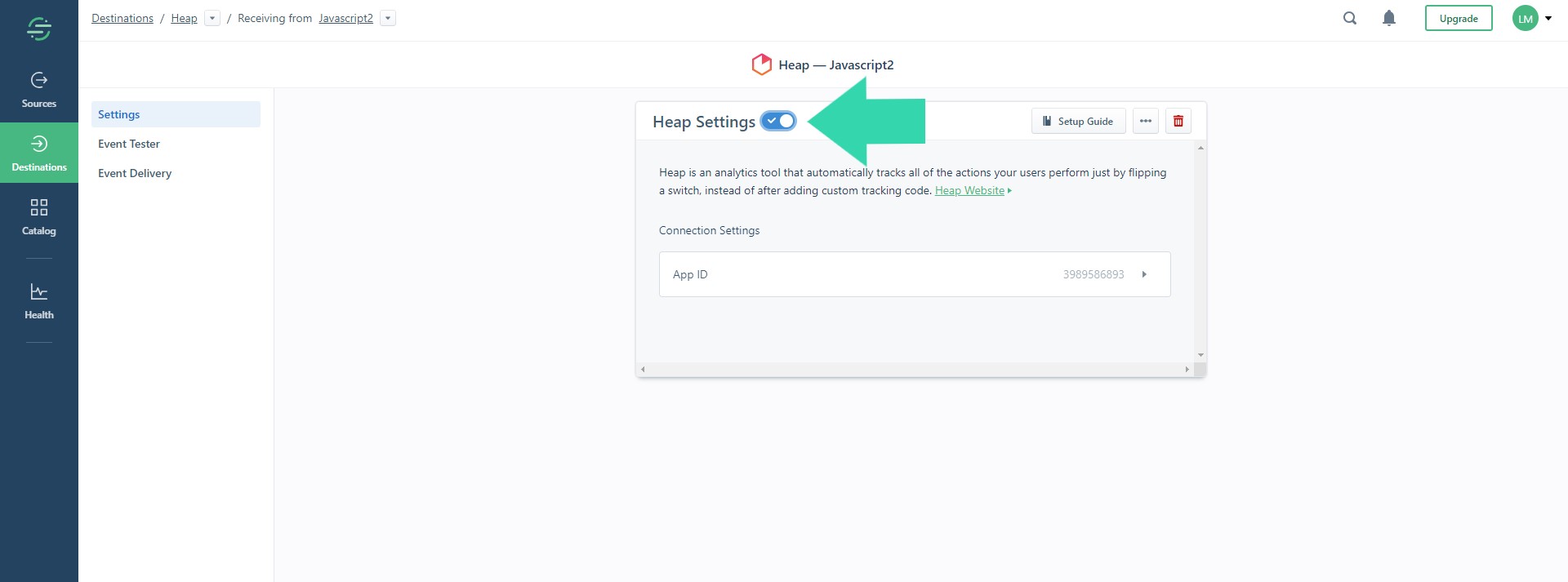Delete destination with red trash icon
Image resolution: width=1568 pixels, height=582 pixels.
coord(1178,121)
